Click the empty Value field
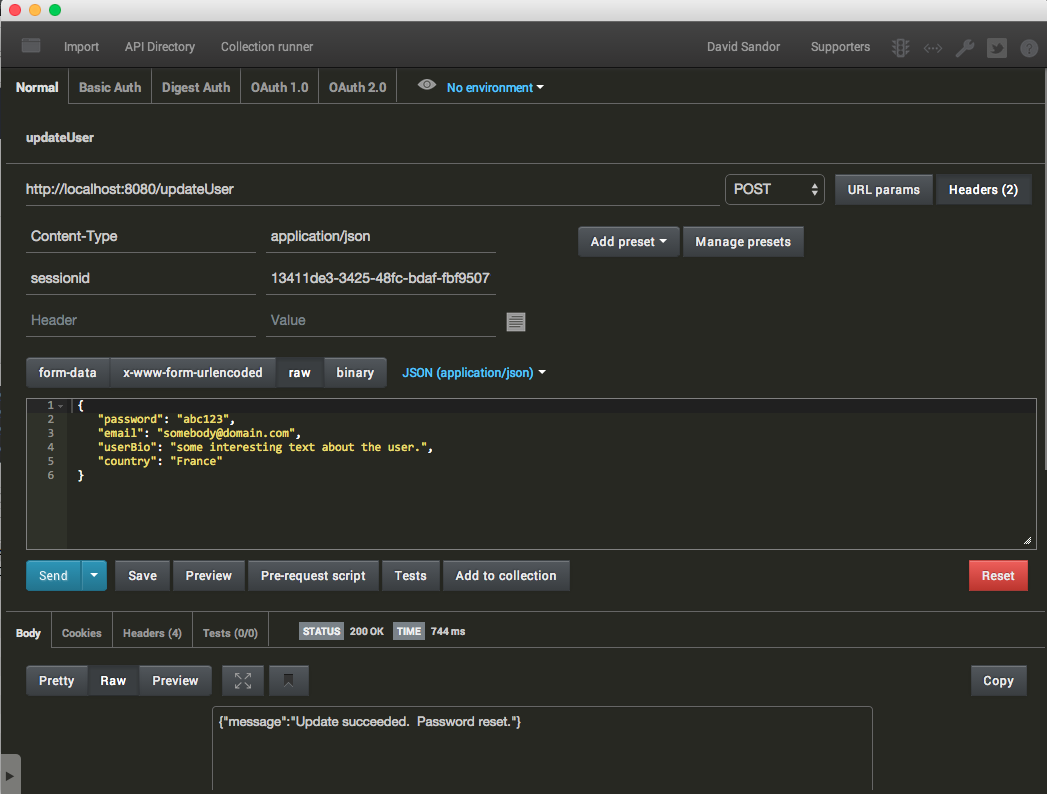This screenshot has width=1047, height=794. coord(381,321)
